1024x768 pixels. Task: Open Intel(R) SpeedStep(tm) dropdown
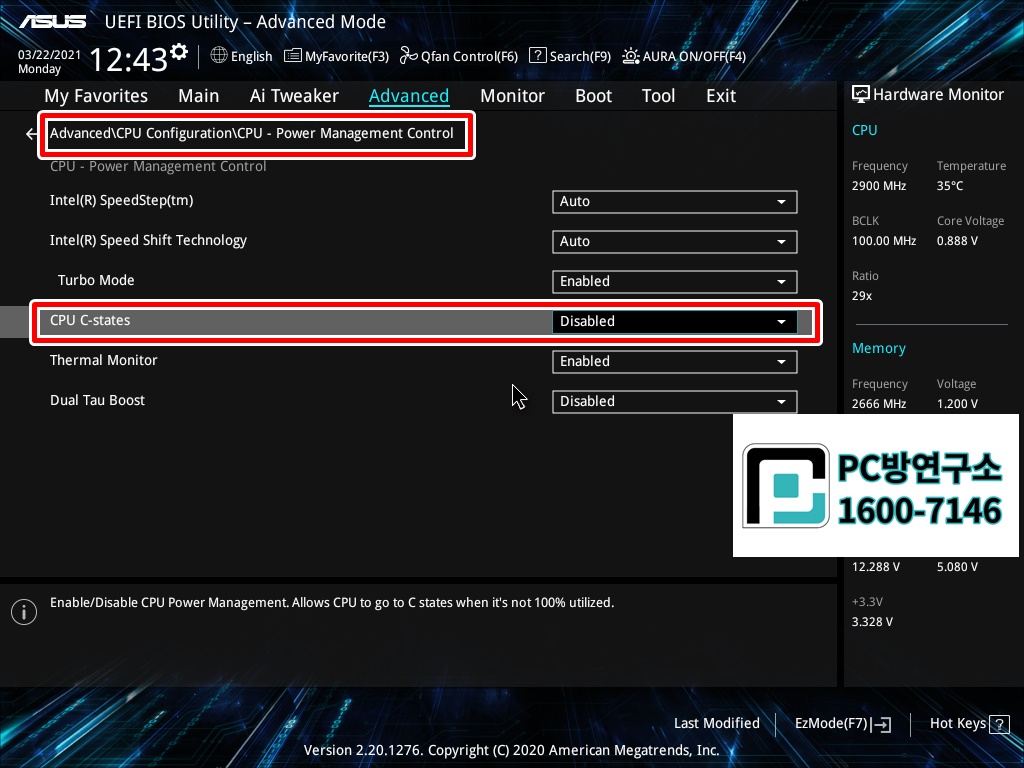(675, 202)
